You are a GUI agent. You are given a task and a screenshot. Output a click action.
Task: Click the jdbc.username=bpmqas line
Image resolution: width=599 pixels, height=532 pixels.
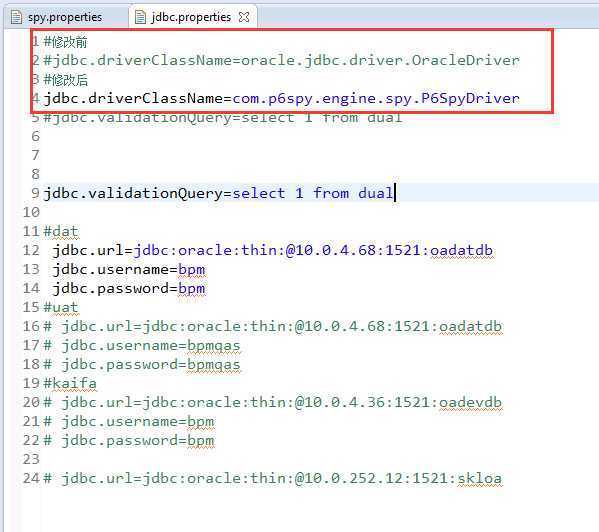(142, 346)
